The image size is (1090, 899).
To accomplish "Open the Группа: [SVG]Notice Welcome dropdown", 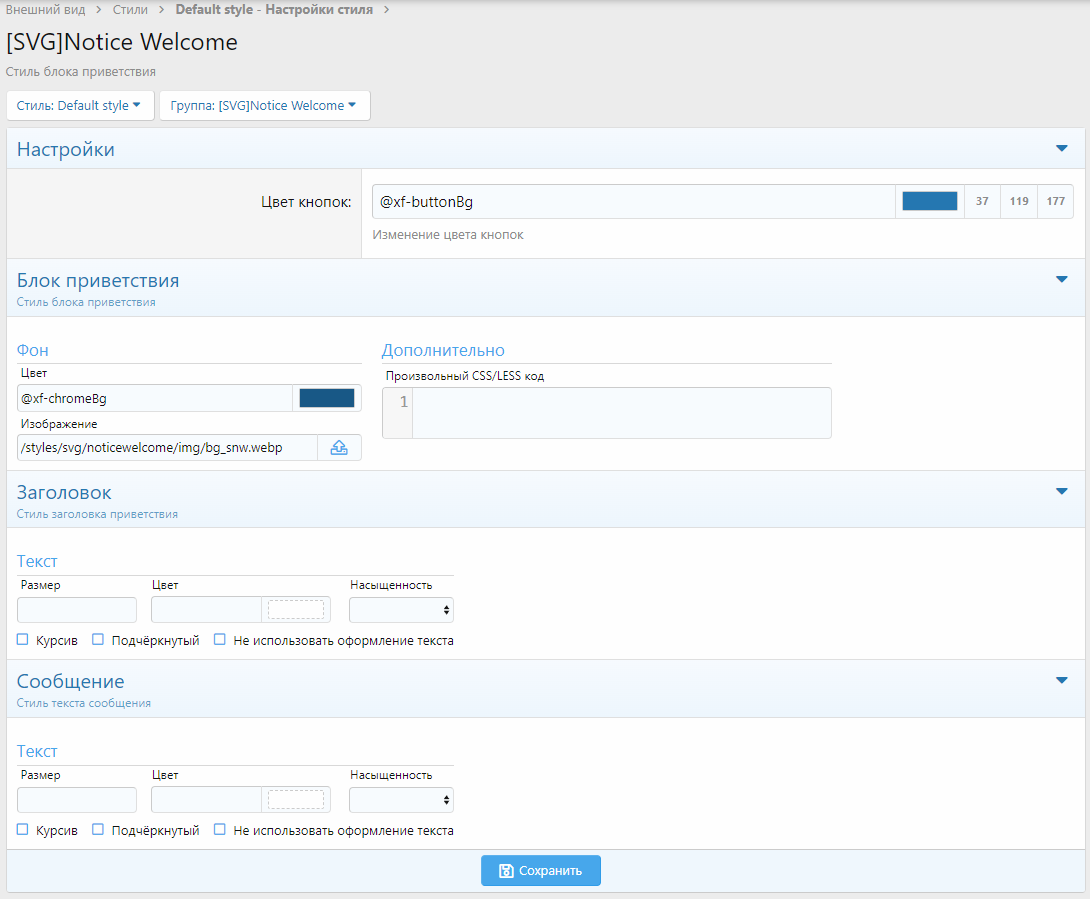I will coord(264,106).
